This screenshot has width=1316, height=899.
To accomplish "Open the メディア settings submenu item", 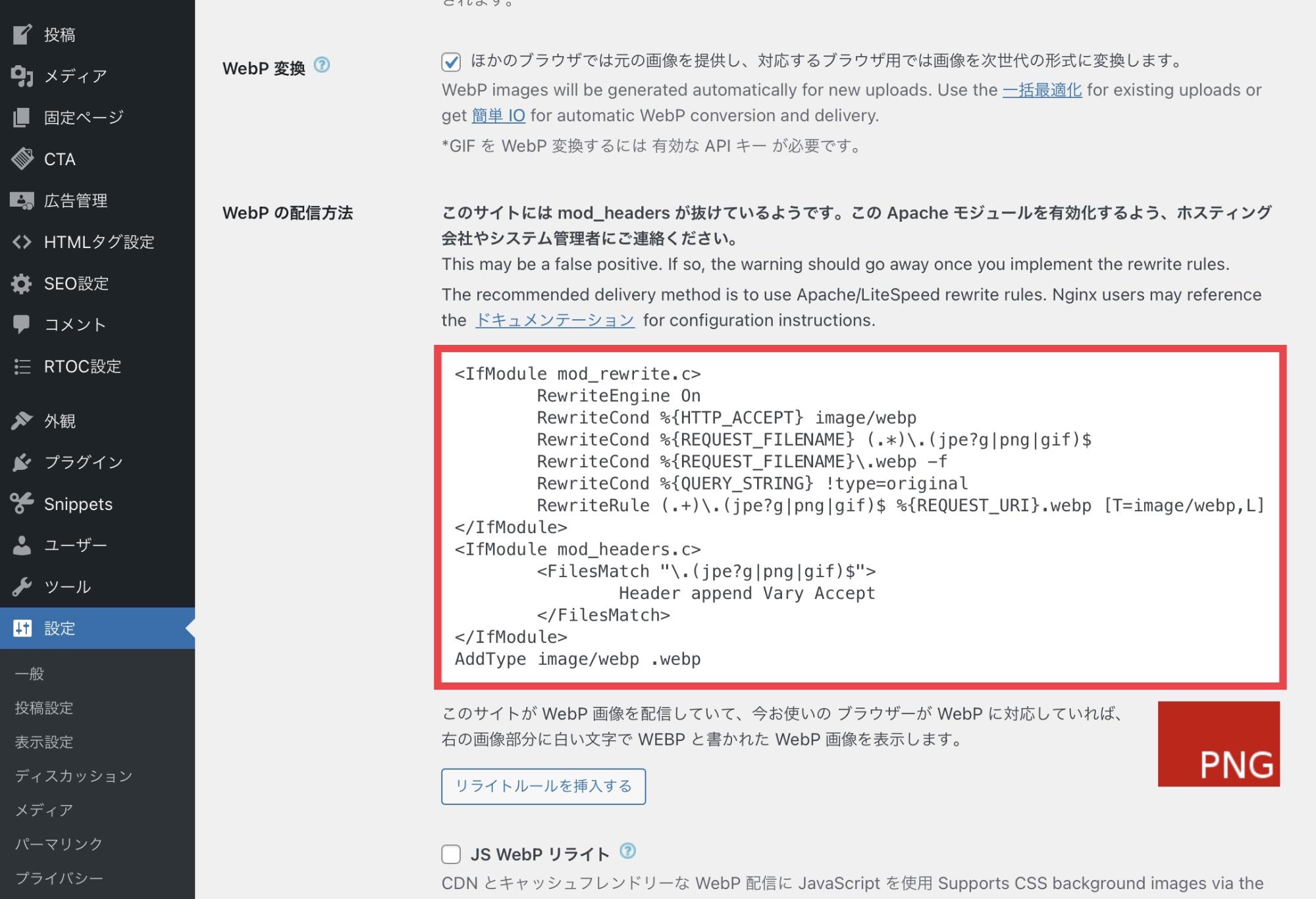I will pyautogui.click(x=44, y=809).
